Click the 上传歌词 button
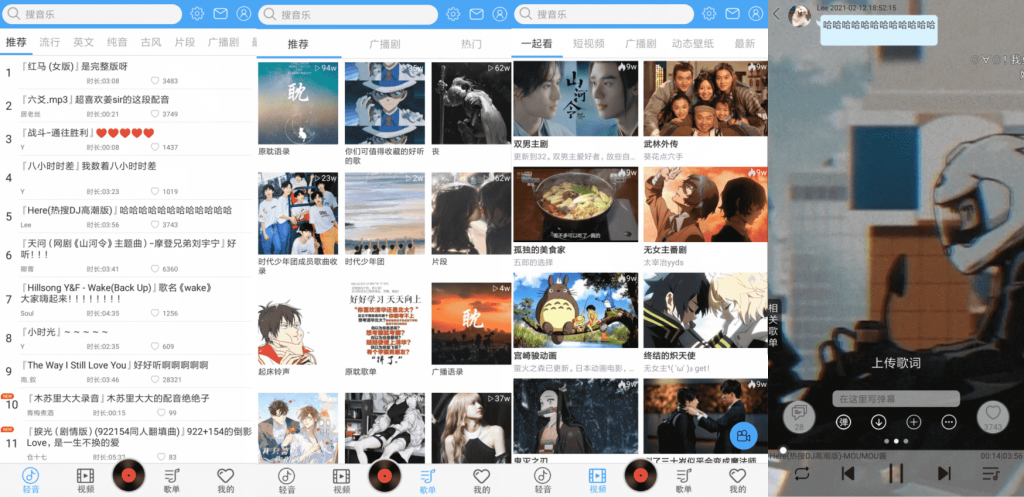 pyautogui.click(x=896, y=362)
